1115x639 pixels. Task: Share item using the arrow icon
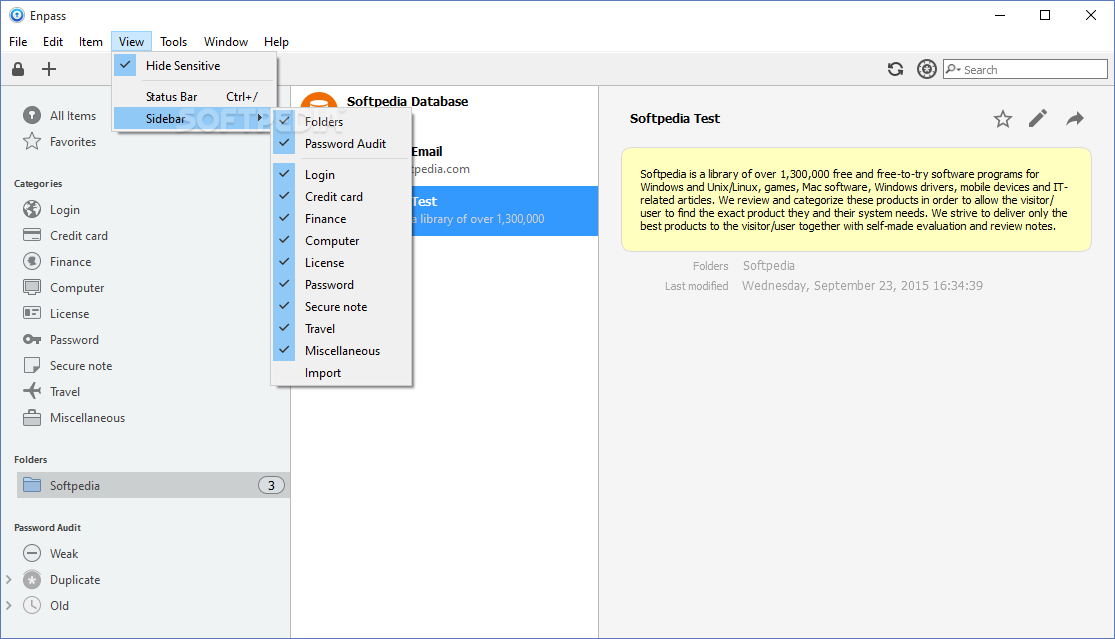pos(1074,119)
